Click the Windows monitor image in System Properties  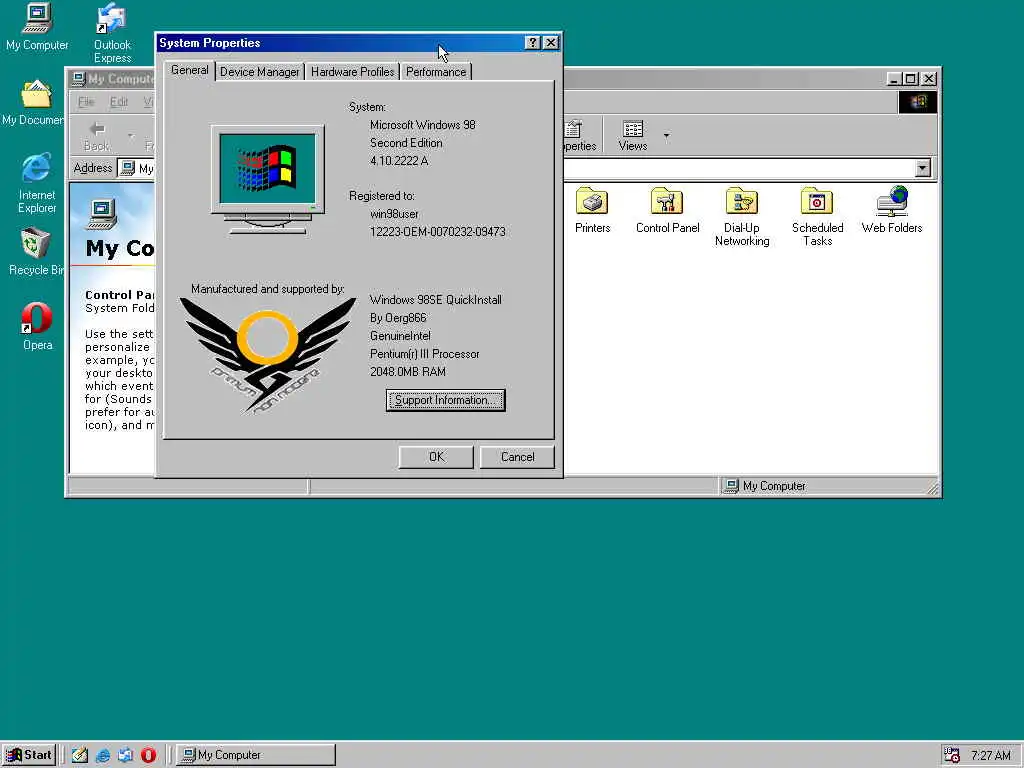click(x=267, y=180)
